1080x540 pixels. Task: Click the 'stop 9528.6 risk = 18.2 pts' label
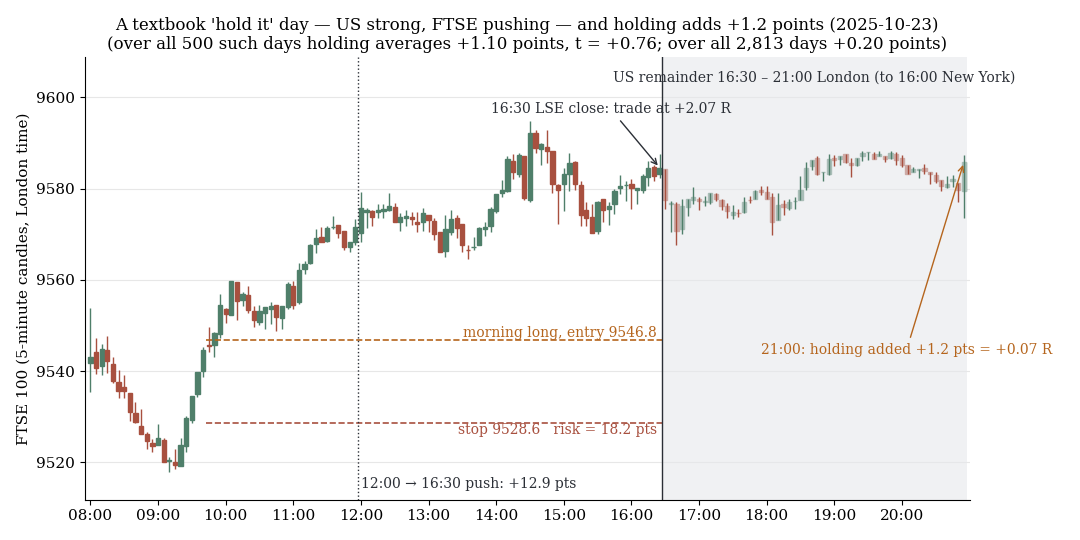(x=557, y=430)
